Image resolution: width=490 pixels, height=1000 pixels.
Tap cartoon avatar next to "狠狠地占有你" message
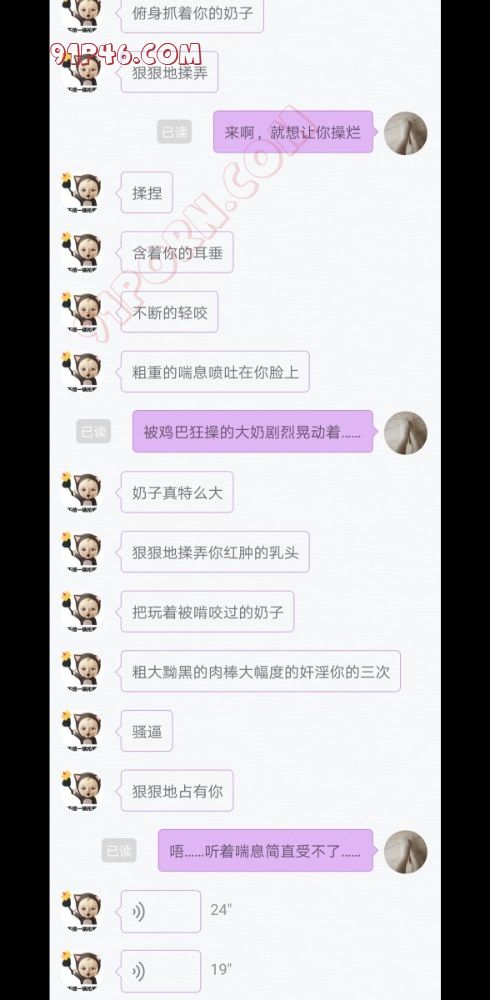pos(81,791)
